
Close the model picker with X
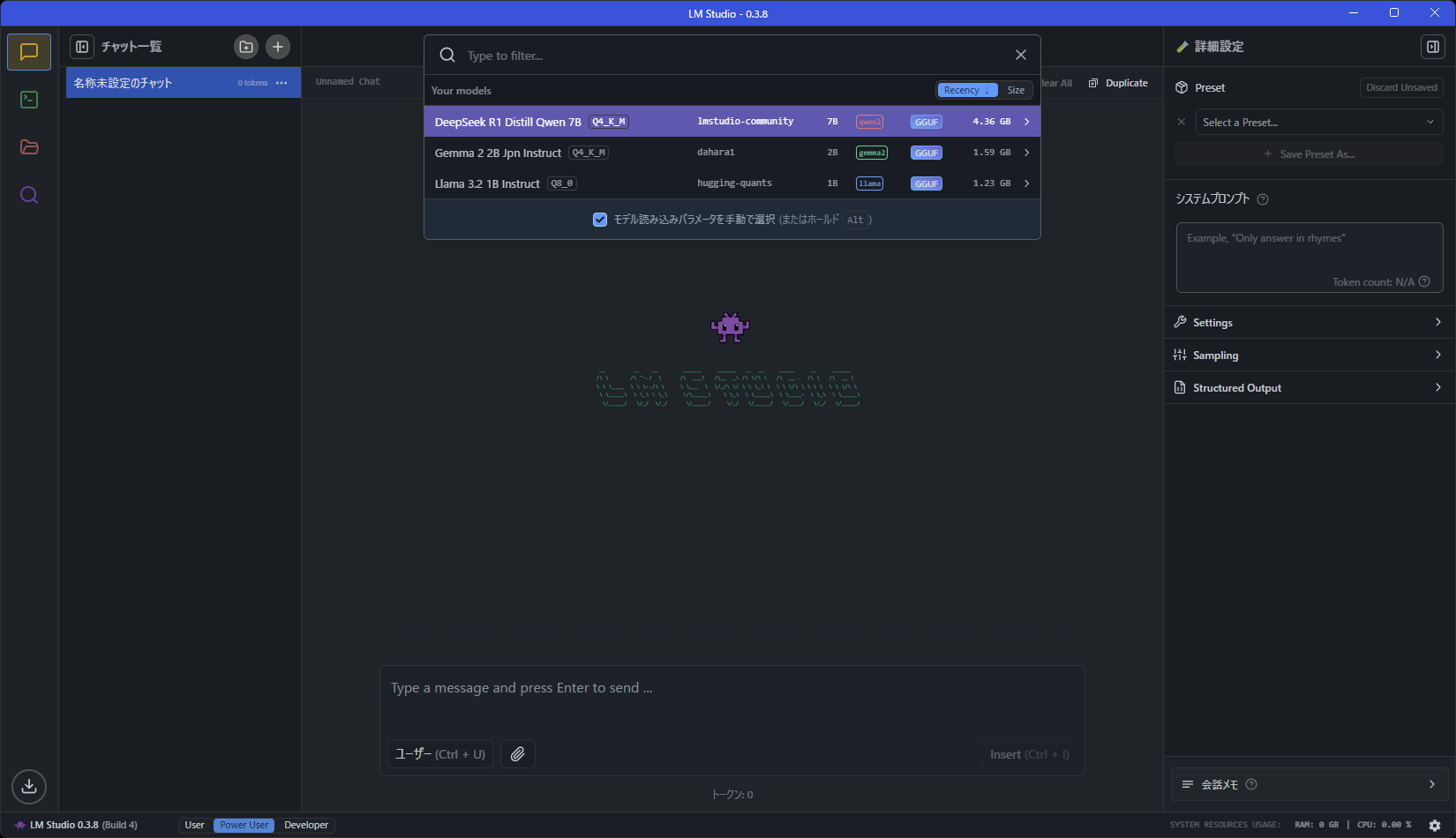click(x=1021, y=55)
